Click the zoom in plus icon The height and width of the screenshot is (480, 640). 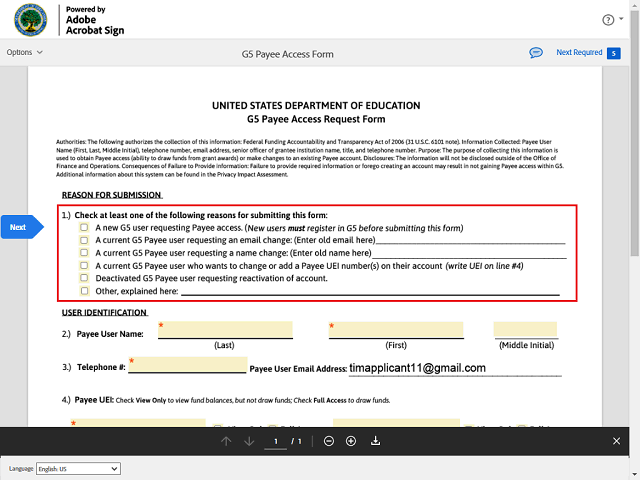351,441
